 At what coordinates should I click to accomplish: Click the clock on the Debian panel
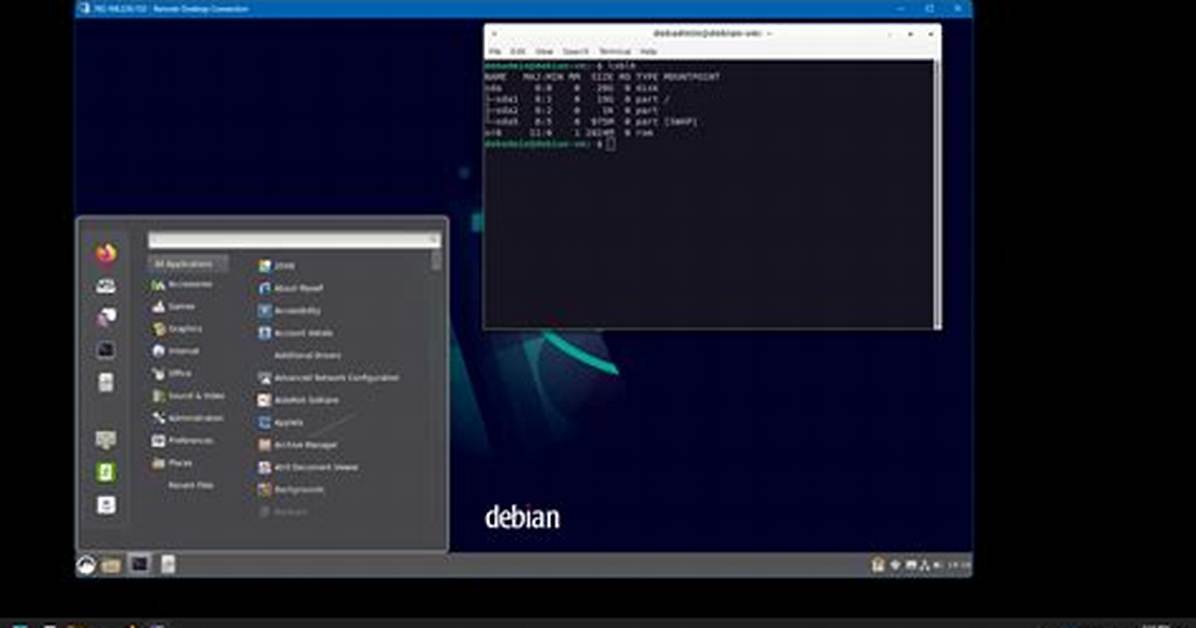pos(959,565)
